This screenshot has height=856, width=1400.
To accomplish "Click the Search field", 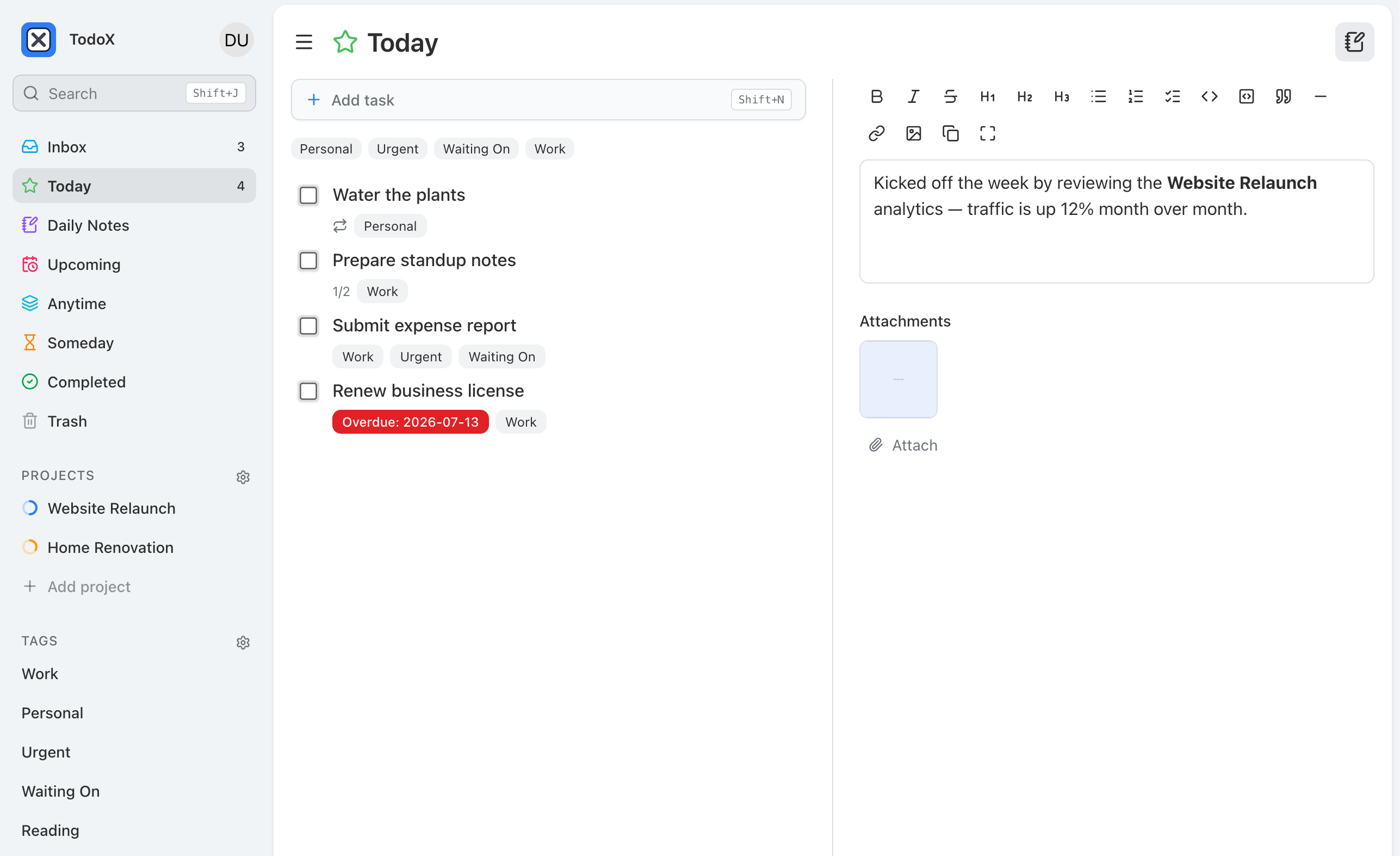I will pos(134,93).
